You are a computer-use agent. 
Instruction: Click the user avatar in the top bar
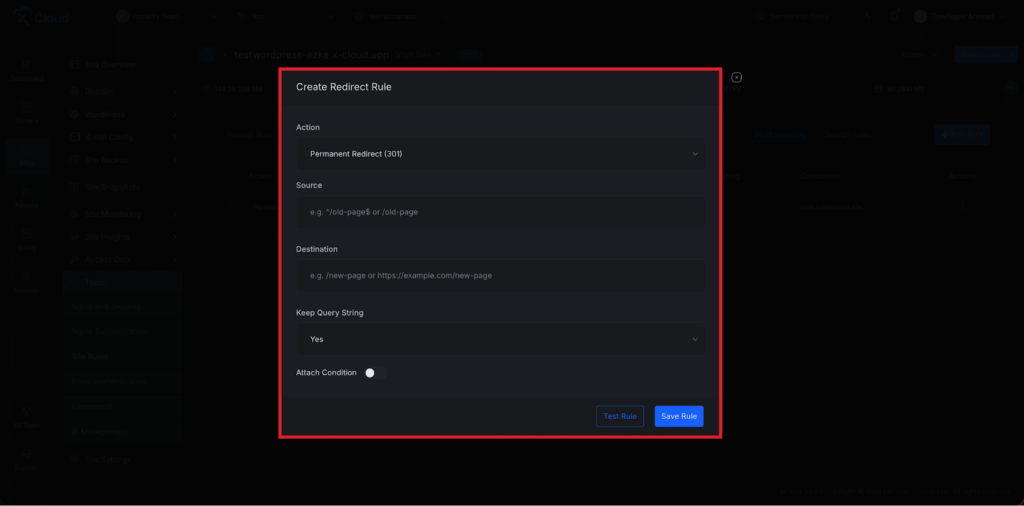(x=920, y=17)
